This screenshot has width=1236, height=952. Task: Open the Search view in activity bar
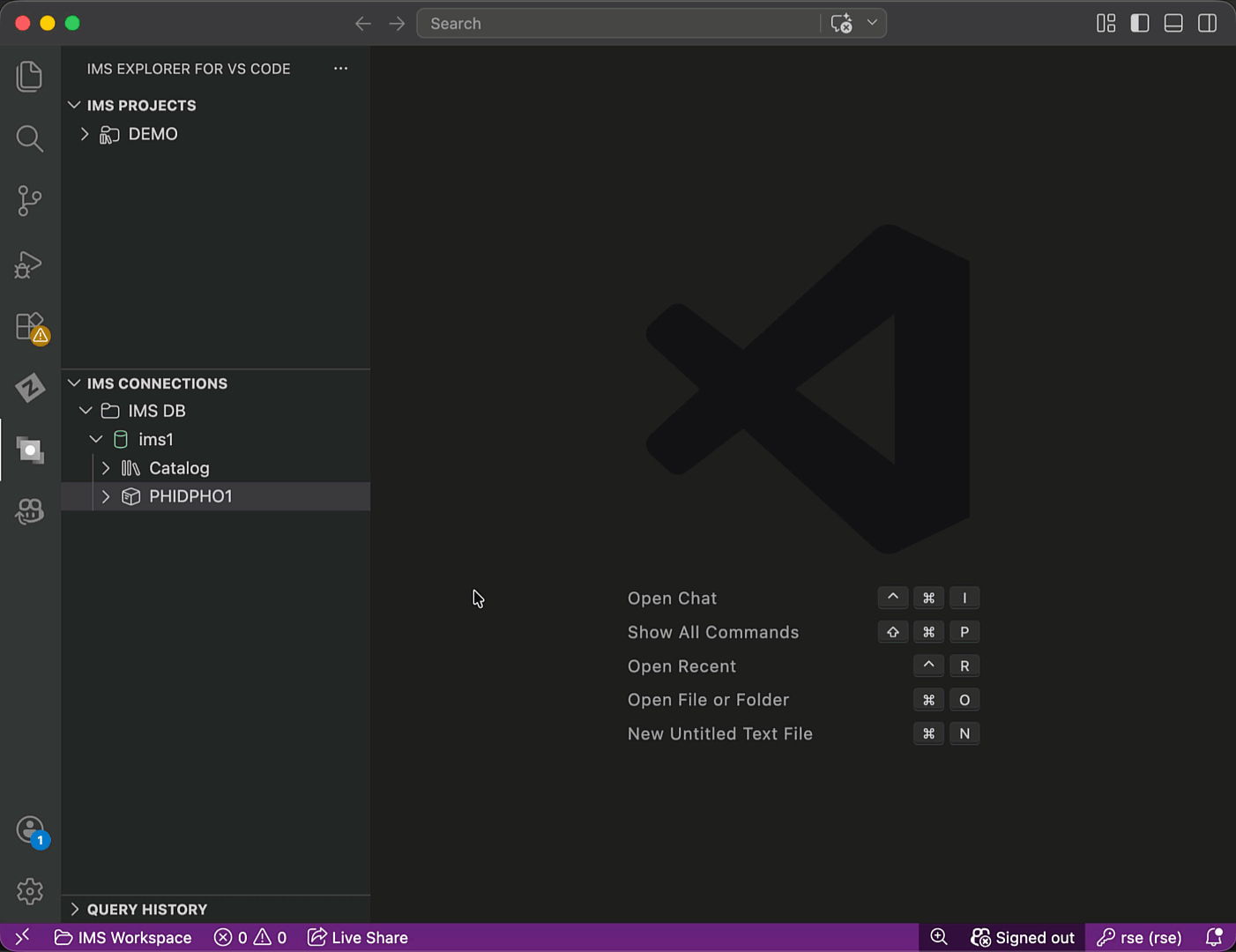tap(30, 138)
